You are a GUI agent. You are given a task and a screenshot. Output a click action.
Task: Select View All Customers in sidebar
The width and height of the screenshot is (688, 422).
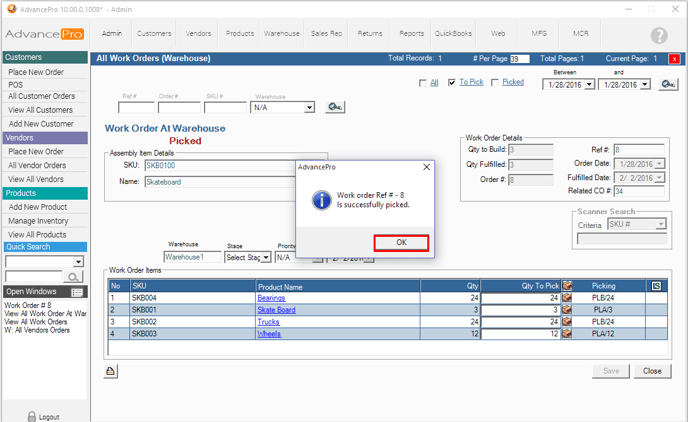coord(40,110)
